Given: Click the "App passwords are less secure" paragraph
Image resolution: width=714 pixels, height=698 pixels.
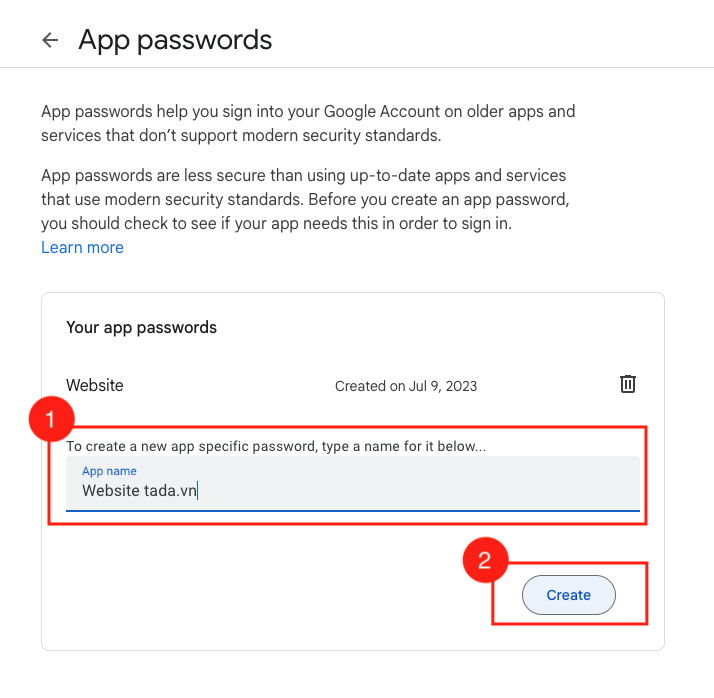Looking at the screenshot, I should pos(304,200).
